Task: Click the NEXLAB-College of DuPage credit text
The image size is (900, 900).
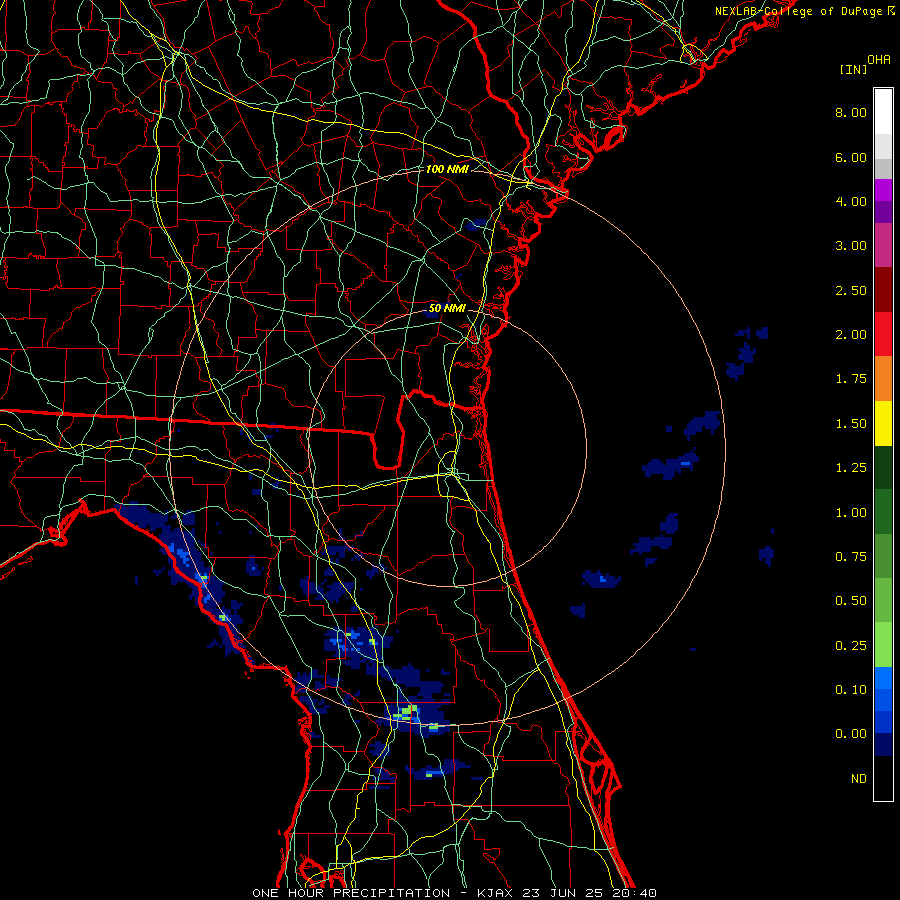Action: coord(805,11)
